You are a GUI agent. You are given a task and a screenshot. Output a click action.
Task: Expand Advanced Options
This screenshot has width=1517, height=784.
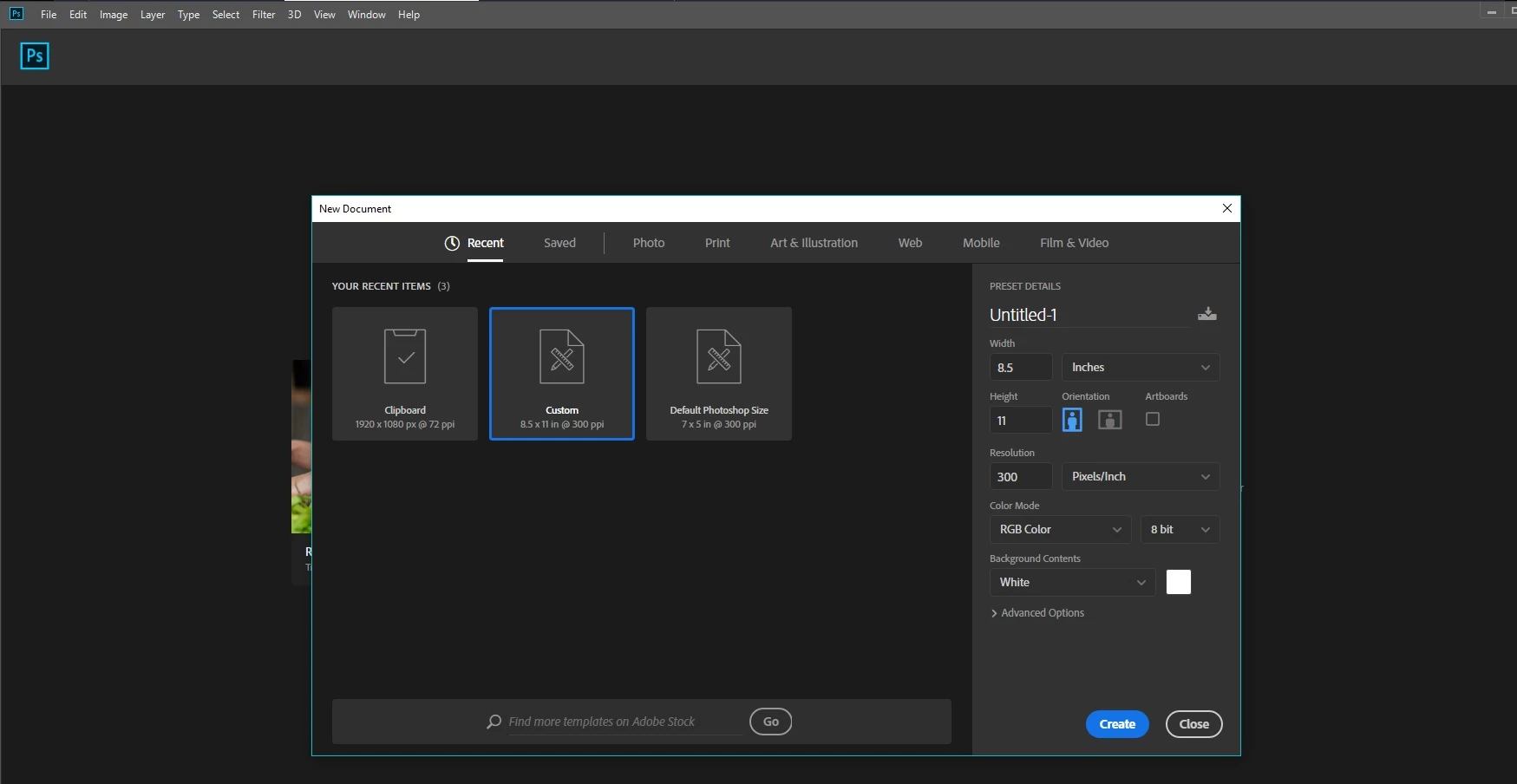(x=1037, y=613)
